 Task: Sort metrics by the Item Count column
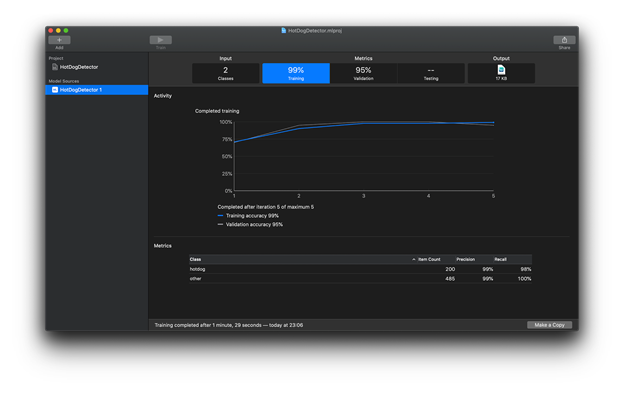pos(429,259)
